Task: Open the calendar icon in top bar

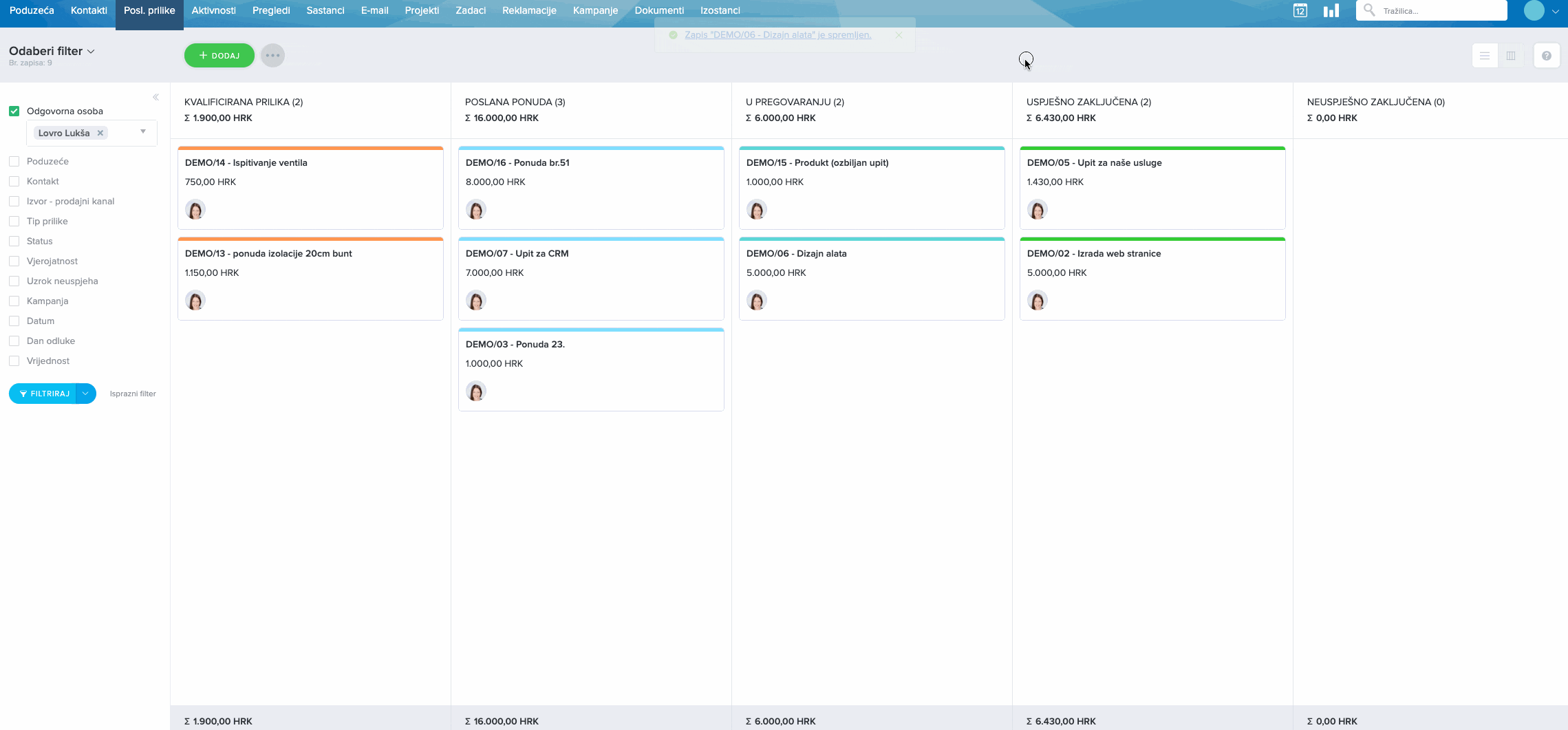Action: pyautogui.click(x=1300, y=10)
